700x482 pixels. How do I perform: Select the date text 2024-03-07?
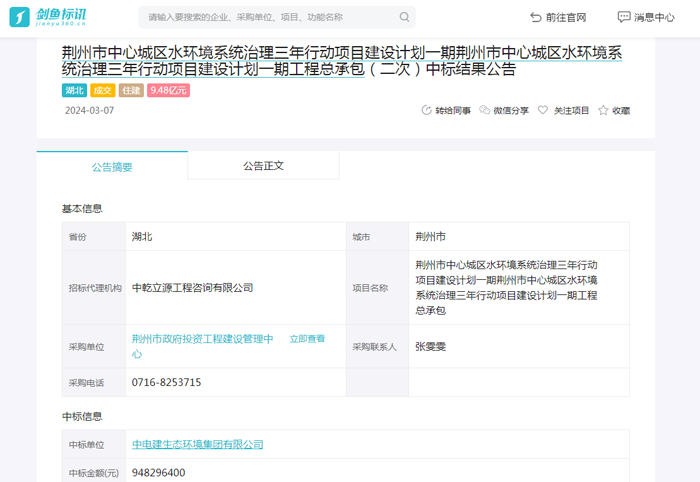(89, 110)
